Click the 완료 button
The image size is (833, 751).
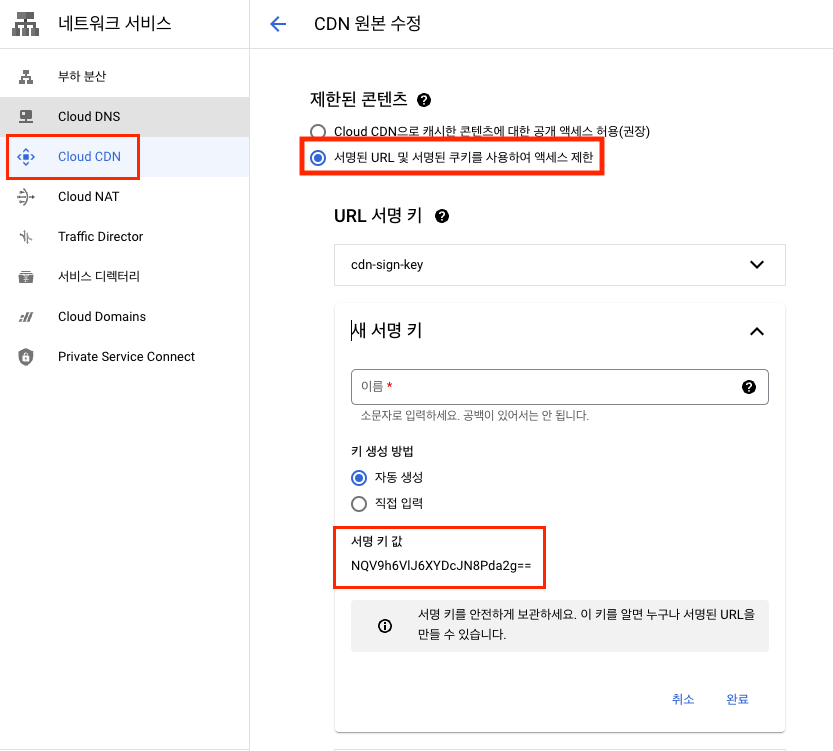pos(737,699)
